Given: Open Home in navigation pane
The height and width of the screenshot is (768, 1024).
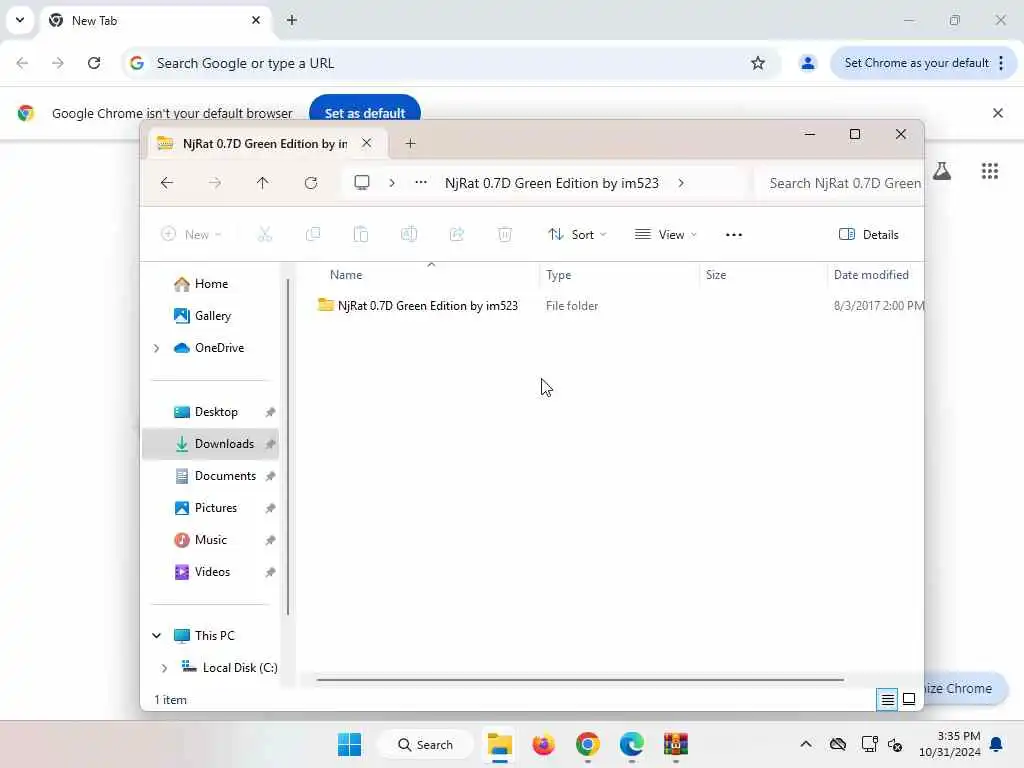Looking at the screenshot, I should (210, 284).
